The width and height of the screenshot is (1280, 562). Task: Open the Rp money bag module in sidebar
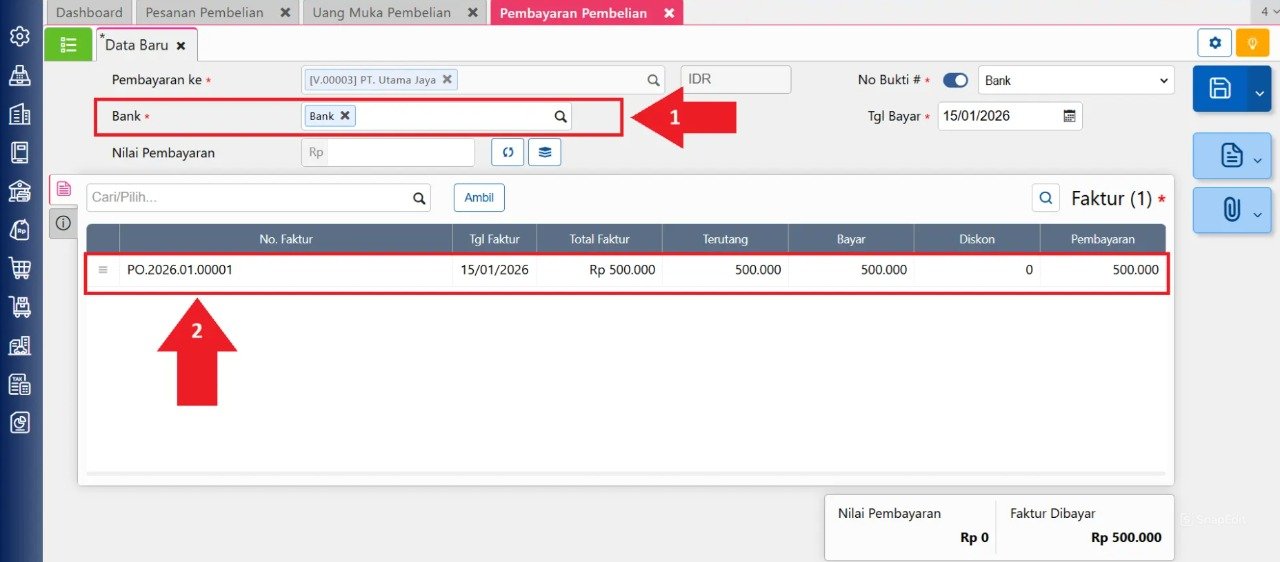click(x=19, y=229)
